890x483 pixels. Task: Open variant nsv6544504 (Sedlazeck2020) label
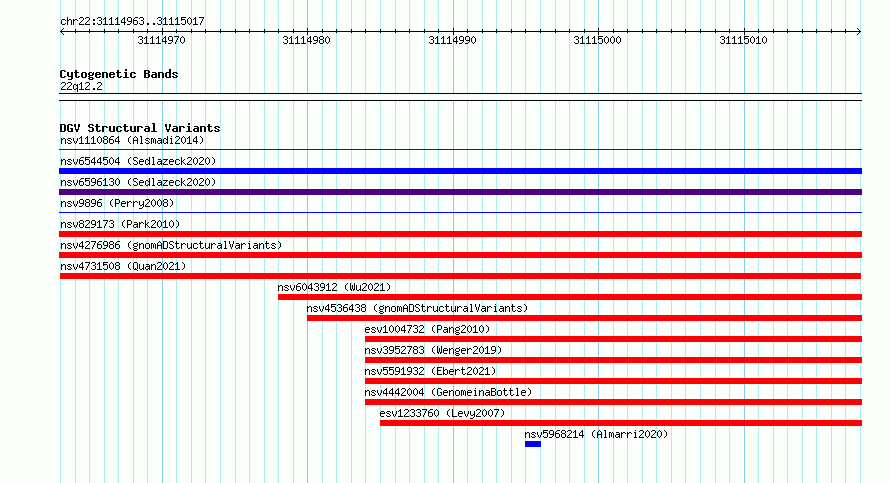(x=138, y=161)
